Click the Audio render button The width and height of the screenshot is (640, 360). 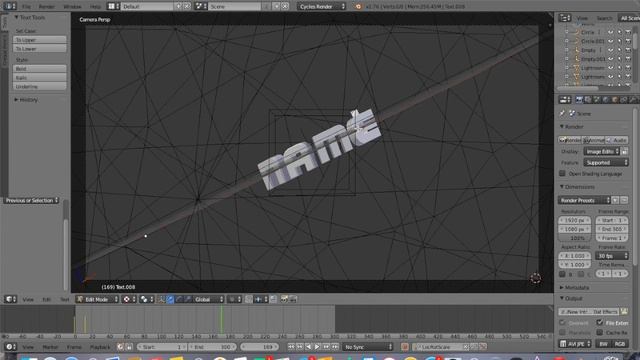(617, 140)
